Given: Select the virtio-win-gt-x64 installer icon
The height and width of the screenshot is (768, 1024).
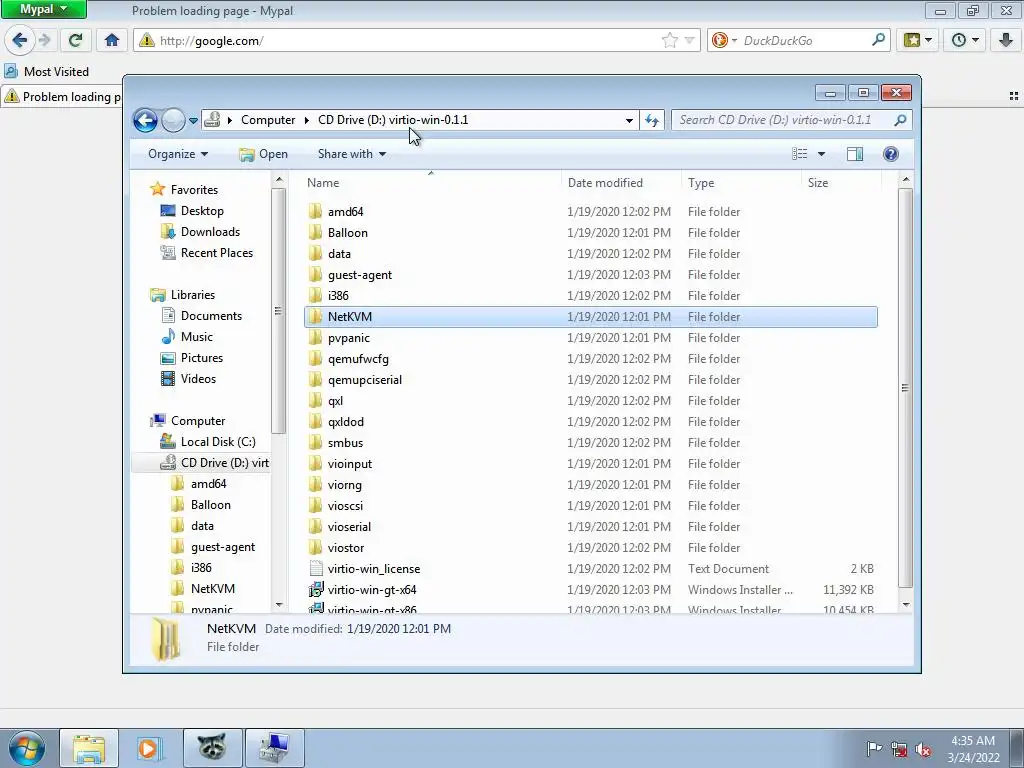Looking at the screenshot, I should click(316, 590).
